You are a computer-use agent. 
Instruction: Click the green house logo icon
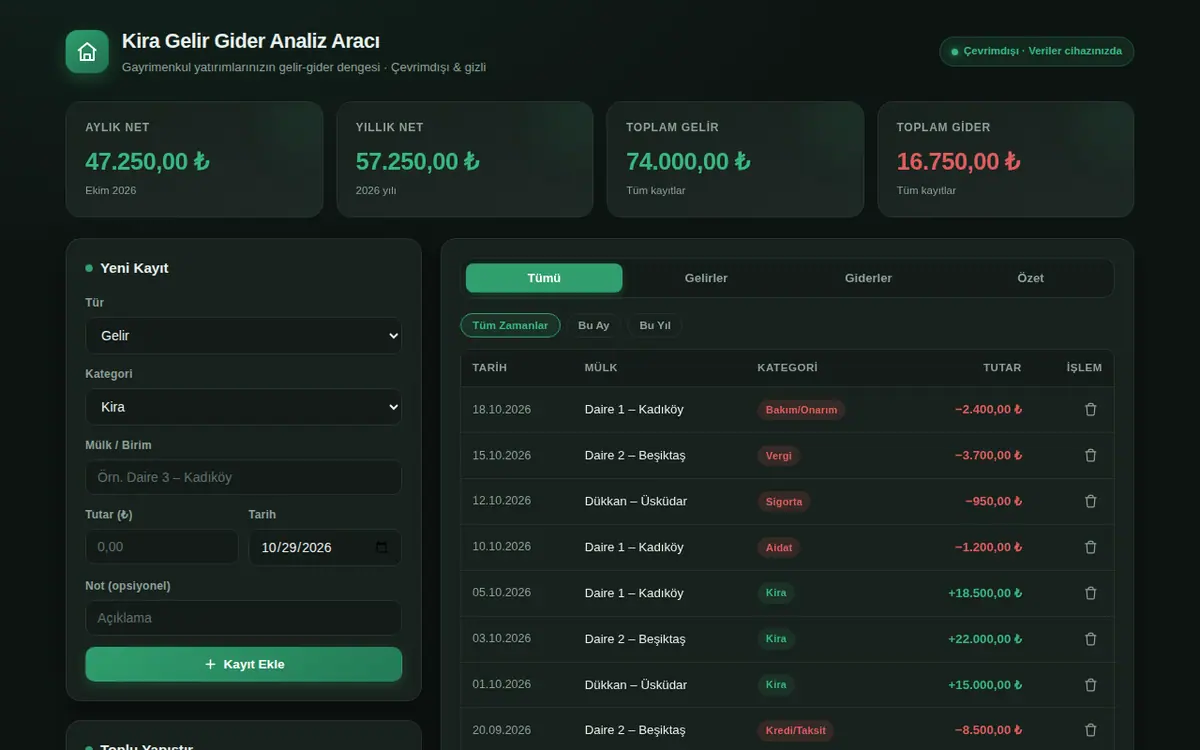87,52
